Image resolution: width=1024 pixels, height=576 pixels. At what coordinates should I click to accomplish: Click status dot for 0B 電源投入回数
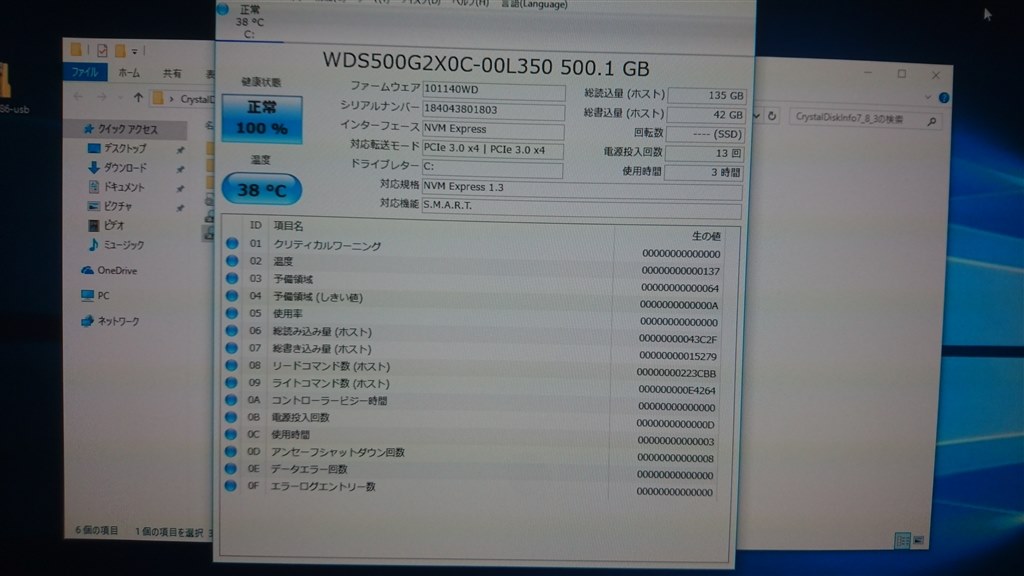(231, 417)
